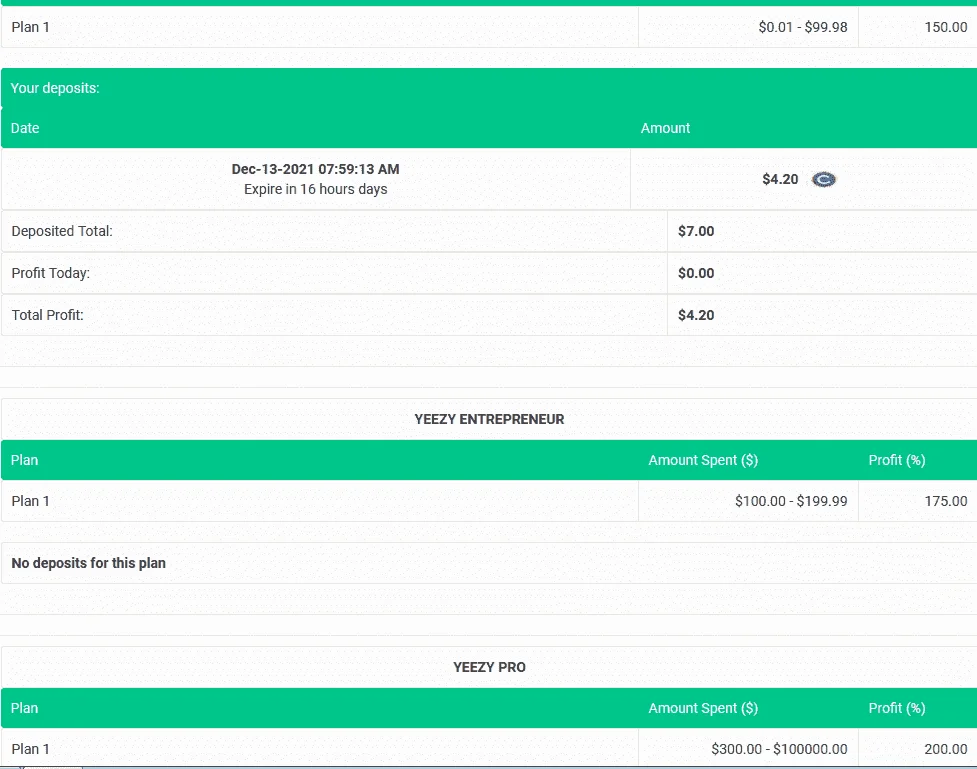977x769 pixels.
Task: Click Plan 1 in the topmost table row
Action: pyautogui.click(x=31, y=27)
